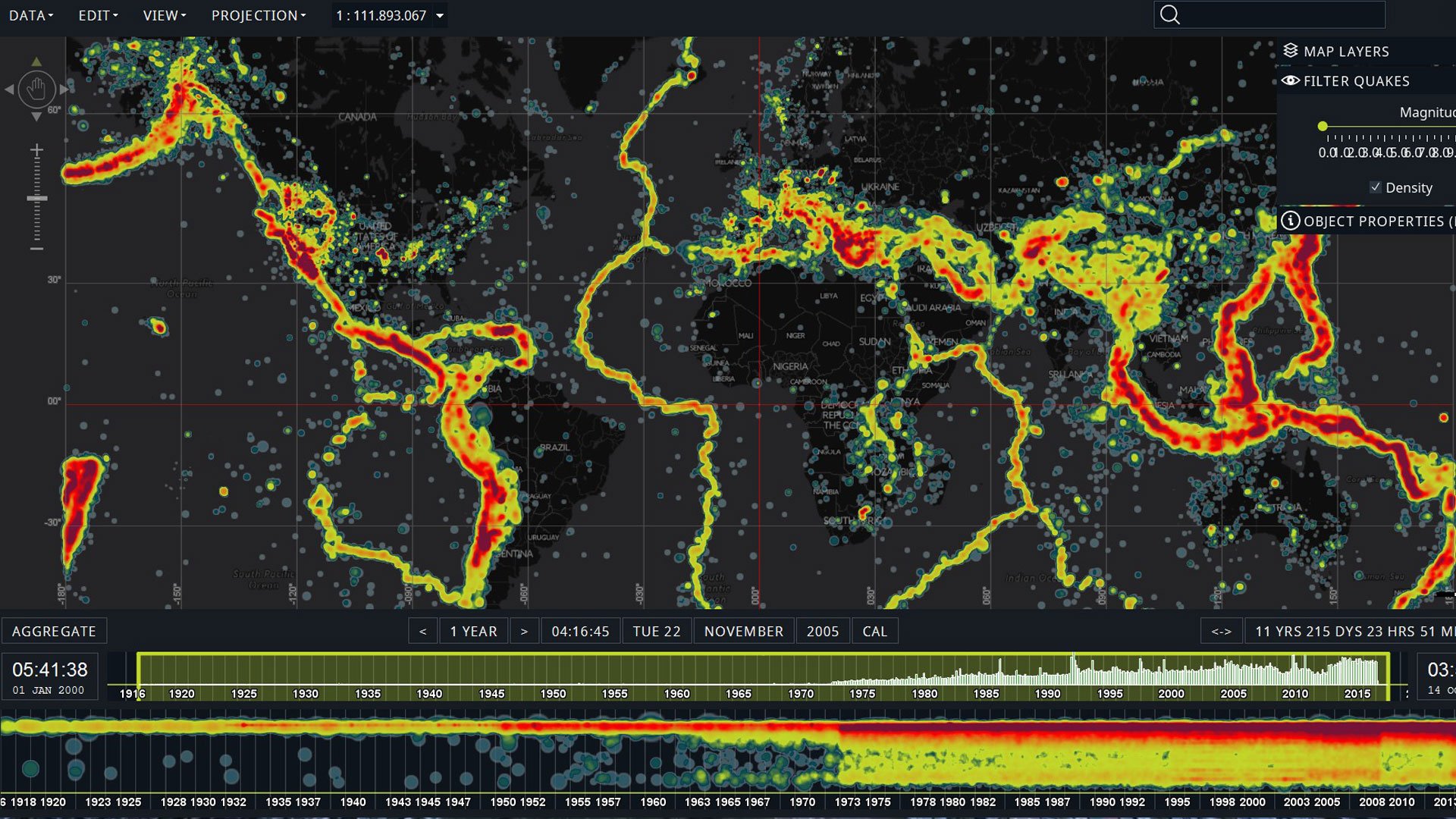This screenshot has height=819, width=1456.
Task: Click the Magnitude slider handle
Action: tap(1323, 126)
